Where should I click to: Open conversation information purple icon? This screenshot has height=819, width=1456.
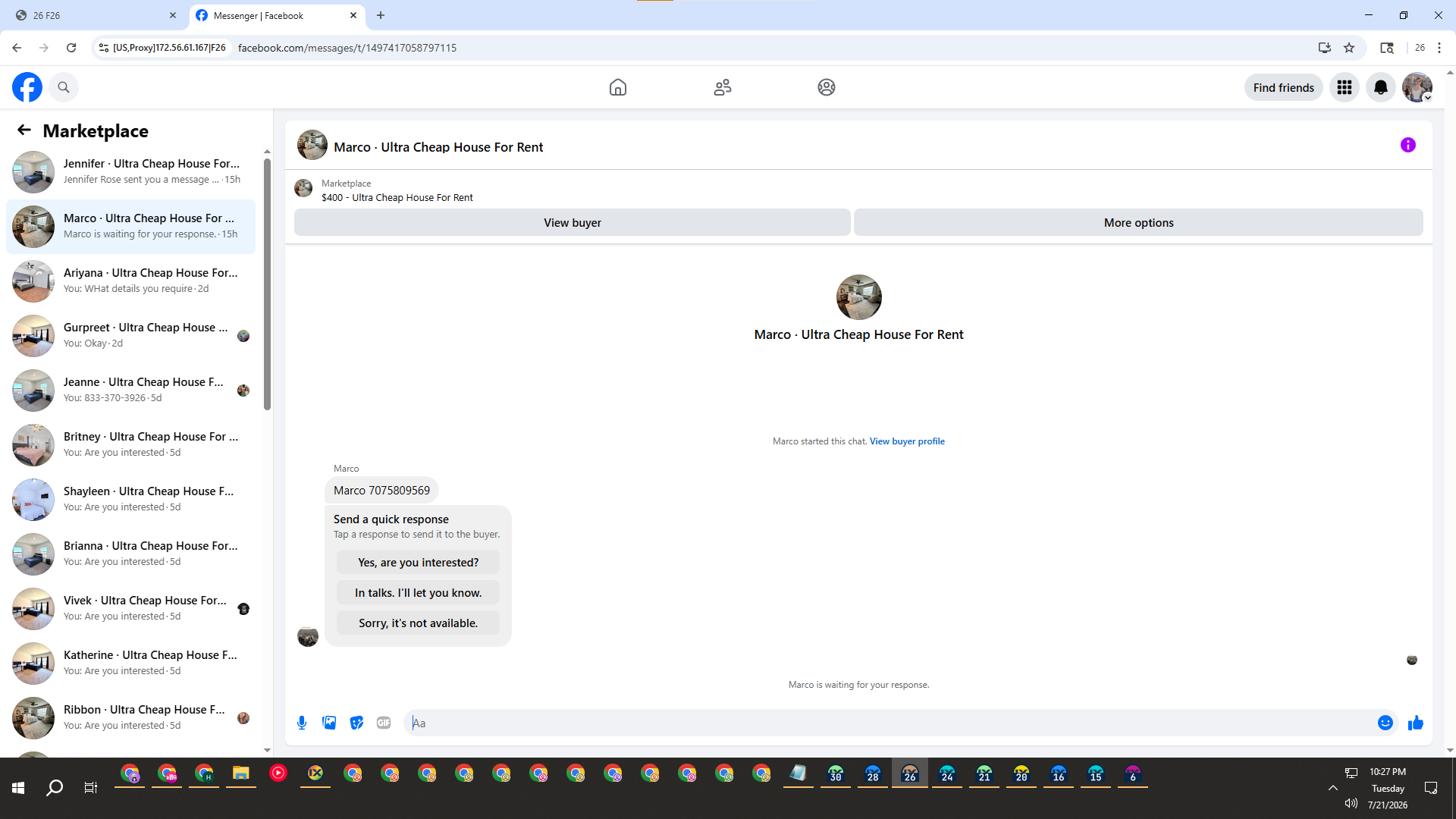pyautogui.click(x=1408, y=145)
